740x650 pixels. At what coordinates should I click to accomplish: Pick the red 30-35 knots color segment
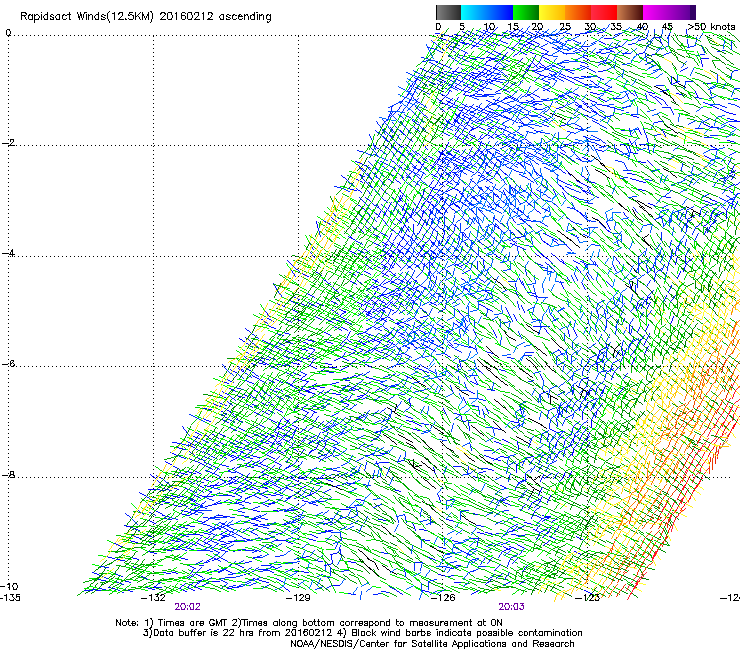604,12
